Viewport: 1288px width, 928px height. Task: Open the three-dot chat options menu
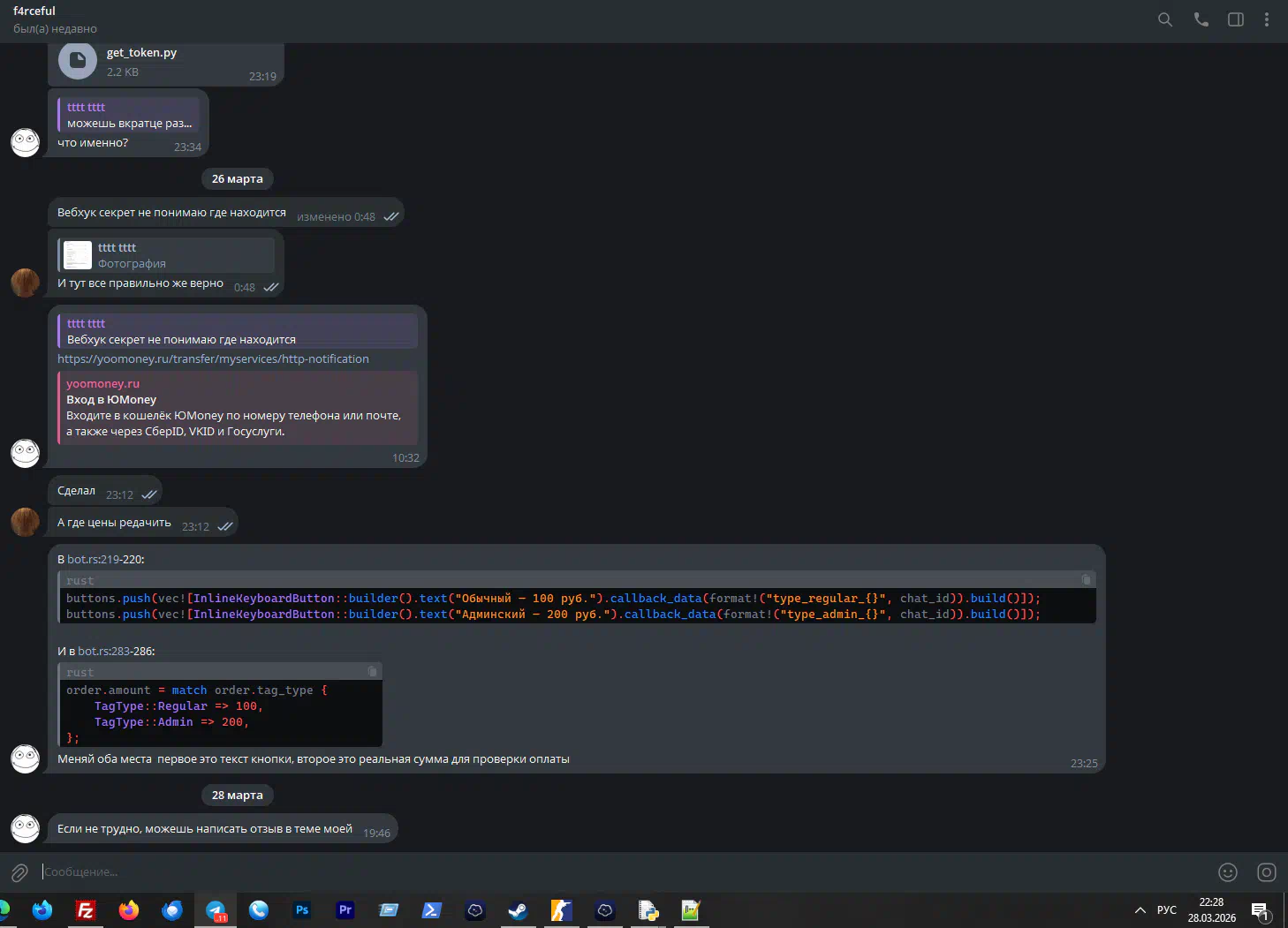click(1267, 19)
